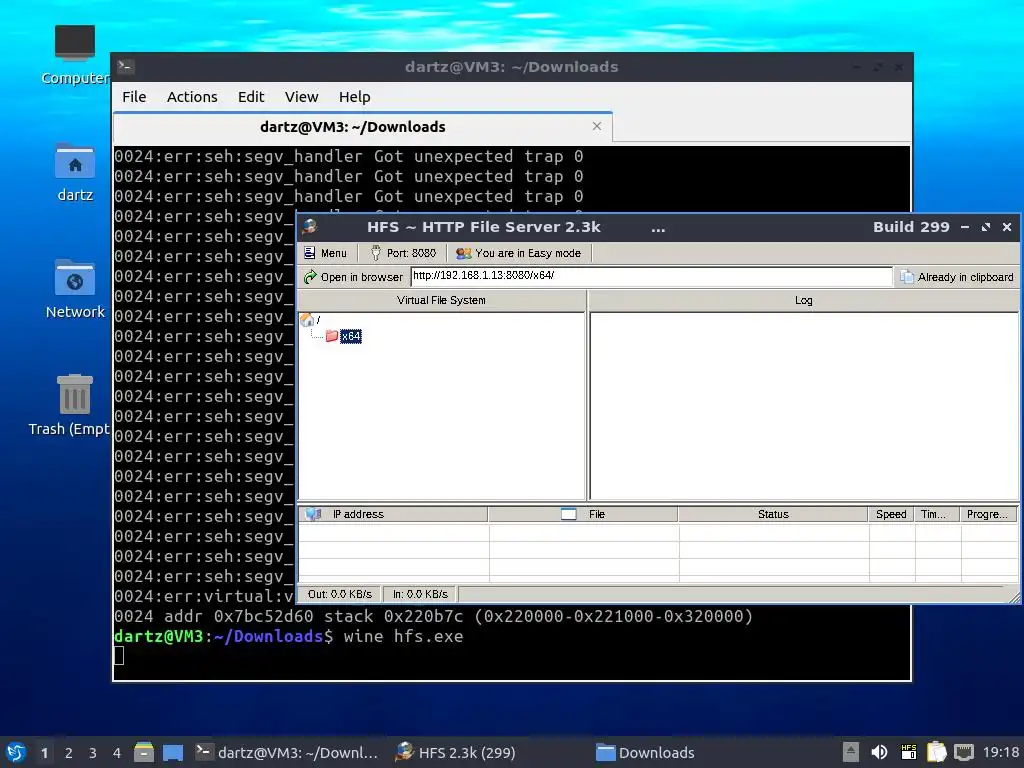
Task: Click the file manager launcher in taskbar
Action: [x=144, y=752]
